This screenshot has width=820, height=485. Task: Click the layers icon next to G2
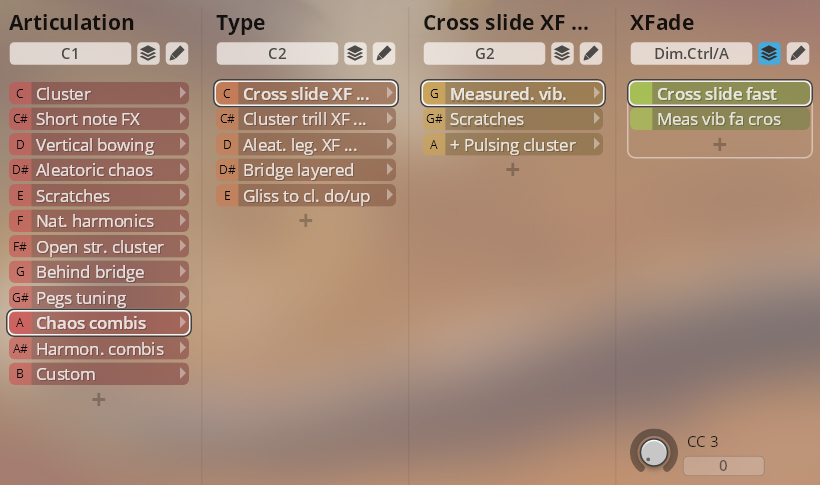(x=562, y=53)
